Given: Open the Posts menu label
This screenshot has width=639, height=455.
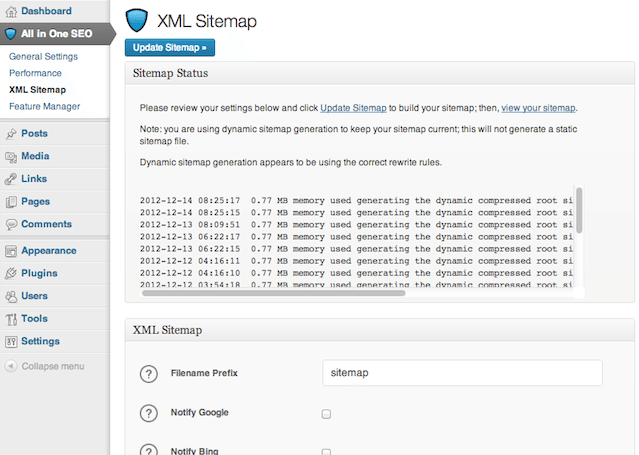Looking at the screenshot, I should pos(34,133).
